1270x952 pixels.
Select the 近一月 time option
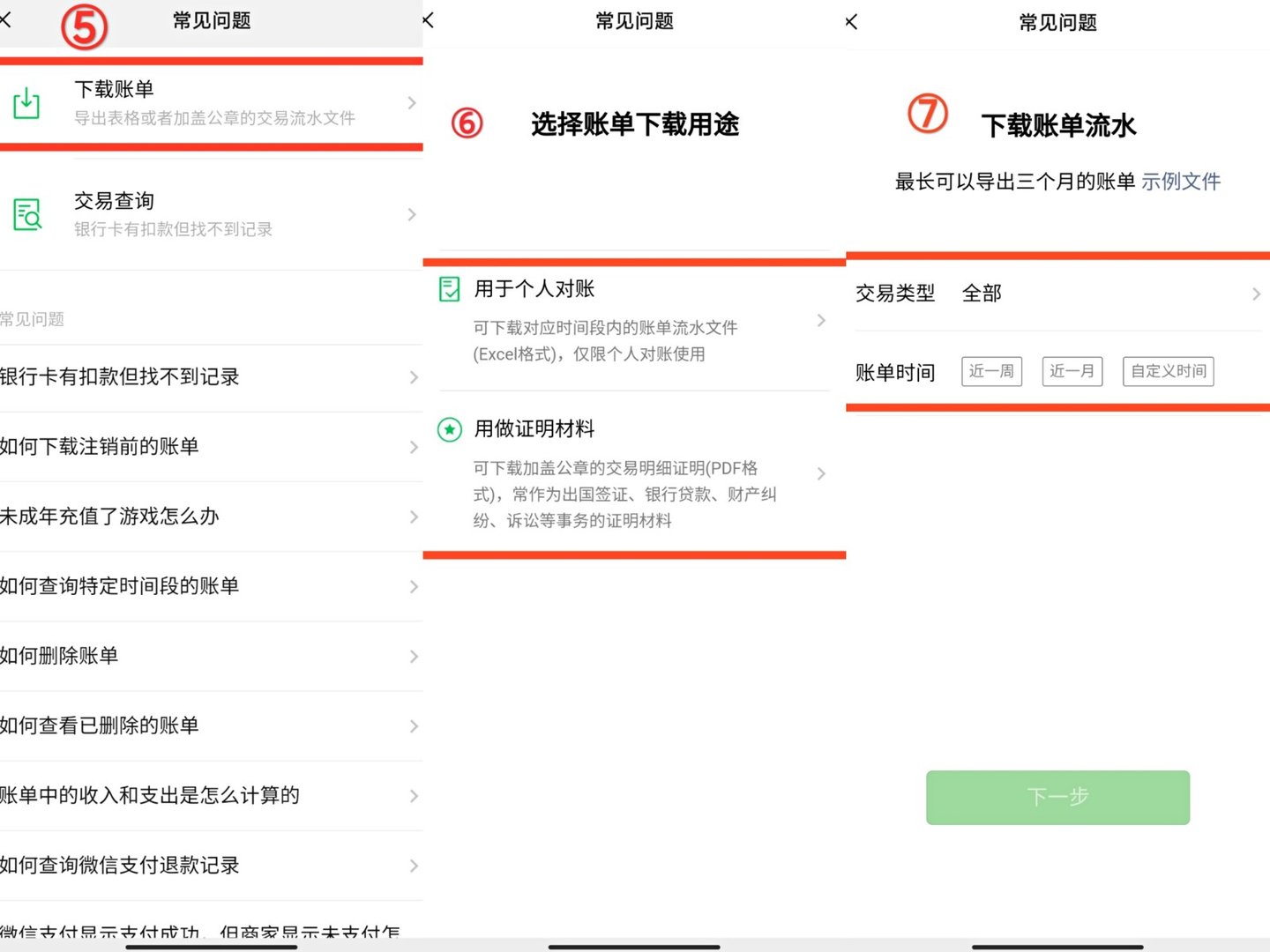tap(1072, 371)
